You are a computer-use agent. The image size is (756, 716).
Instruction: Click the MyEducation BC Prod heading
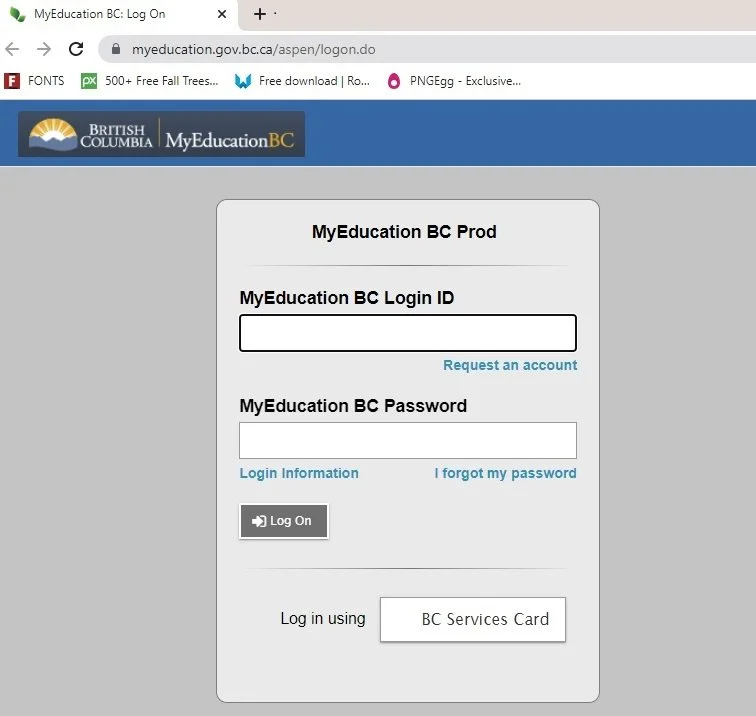[x=404, y=232]
